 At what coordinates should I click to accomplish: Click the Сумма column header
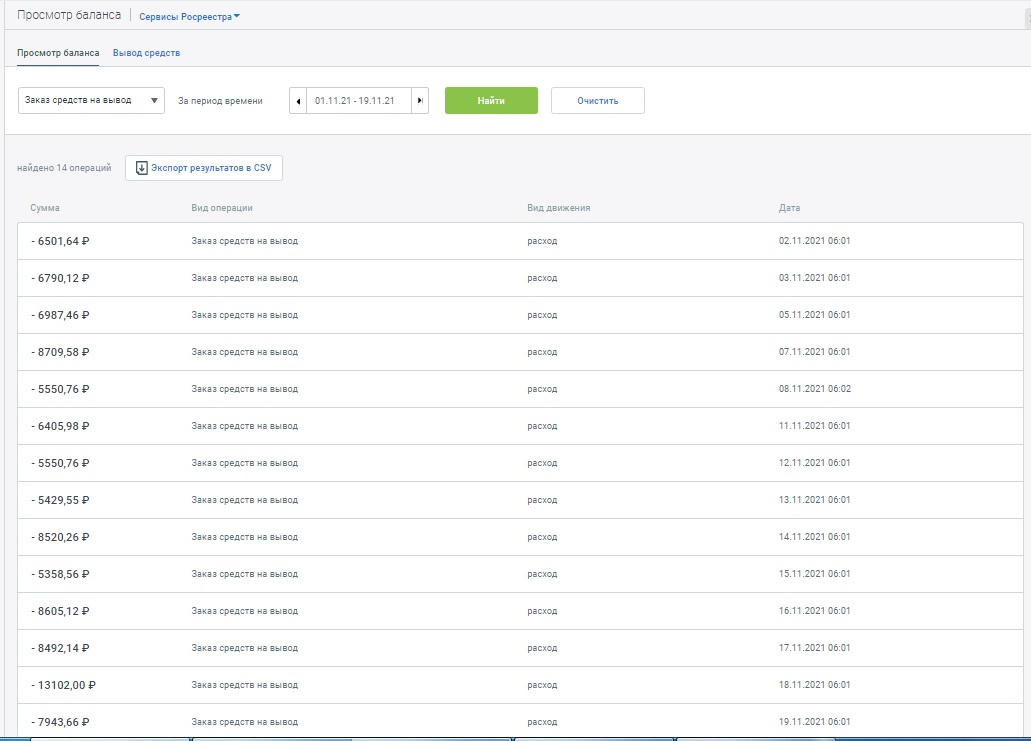[x=45, y=208]
